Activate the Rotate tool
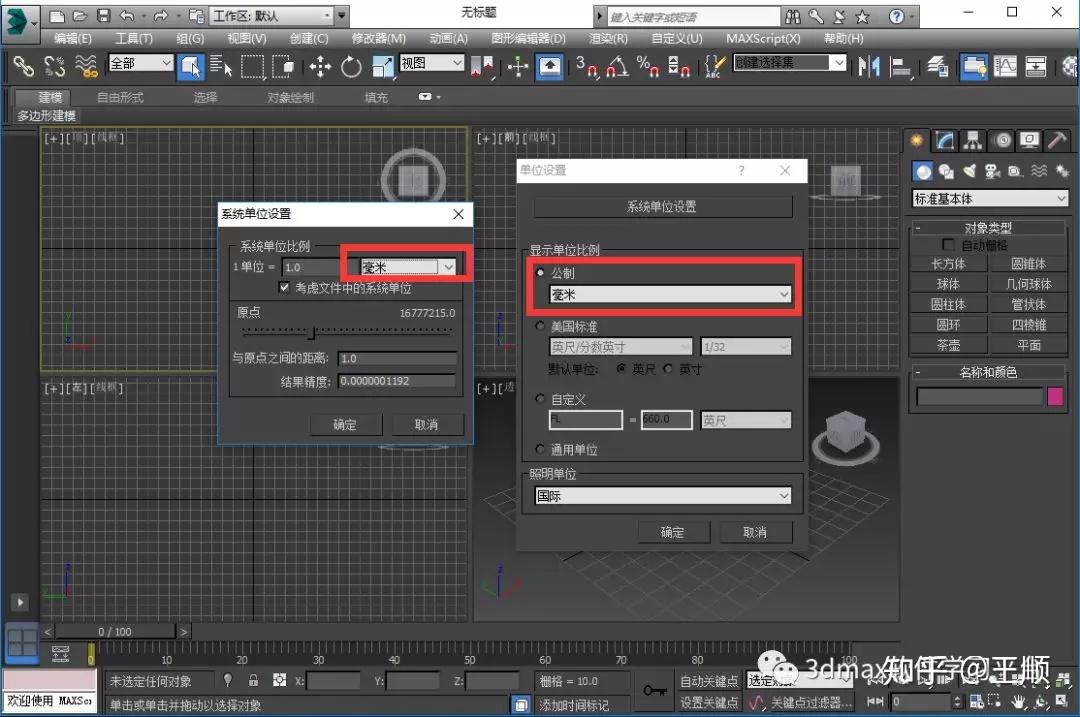The image size is (1080, 717). pyautogui.click(x=351, y=67)
